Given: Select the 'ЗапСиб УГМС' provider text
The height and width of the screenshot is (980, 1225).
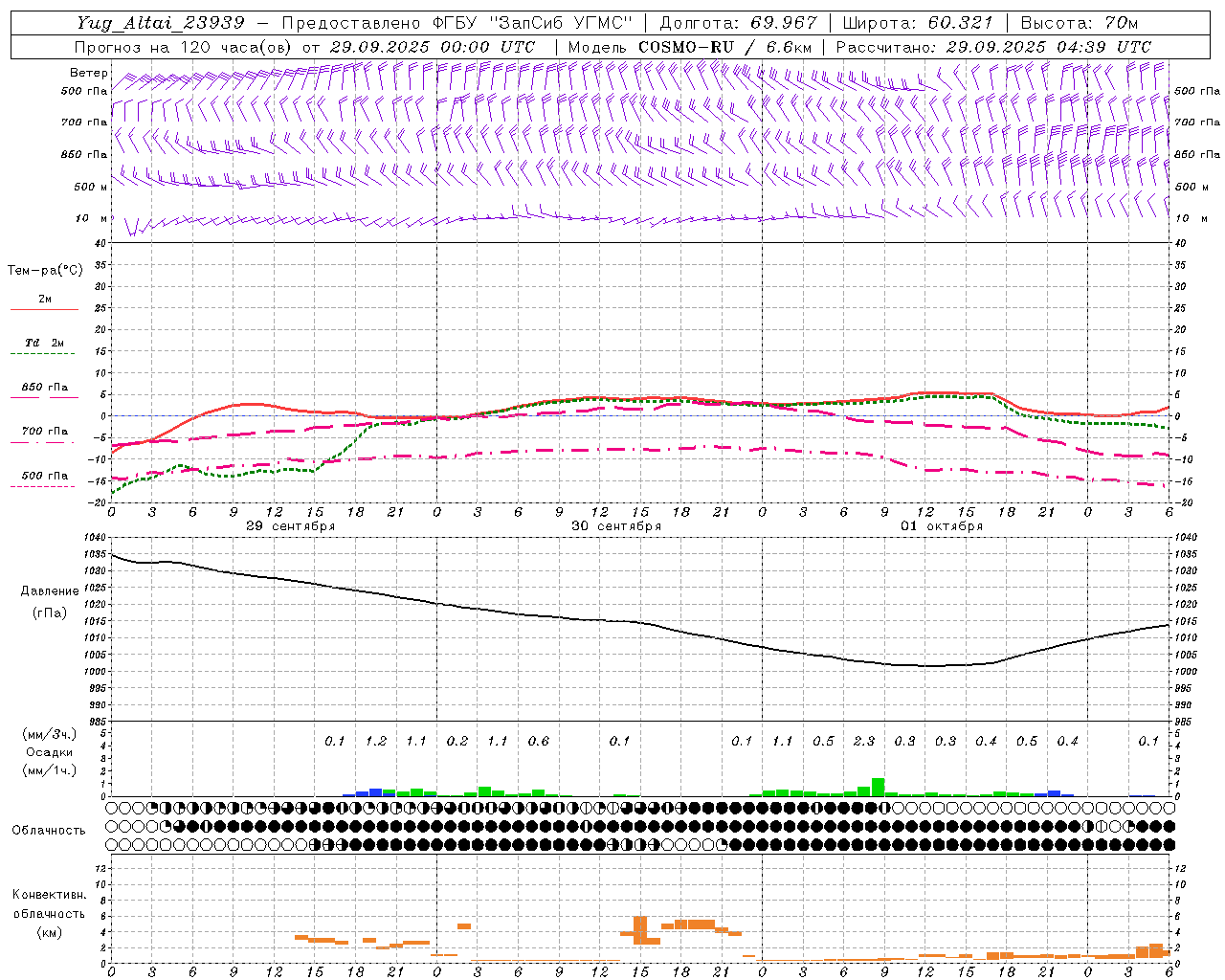Looking at the screenshot, I should [562, 23].
